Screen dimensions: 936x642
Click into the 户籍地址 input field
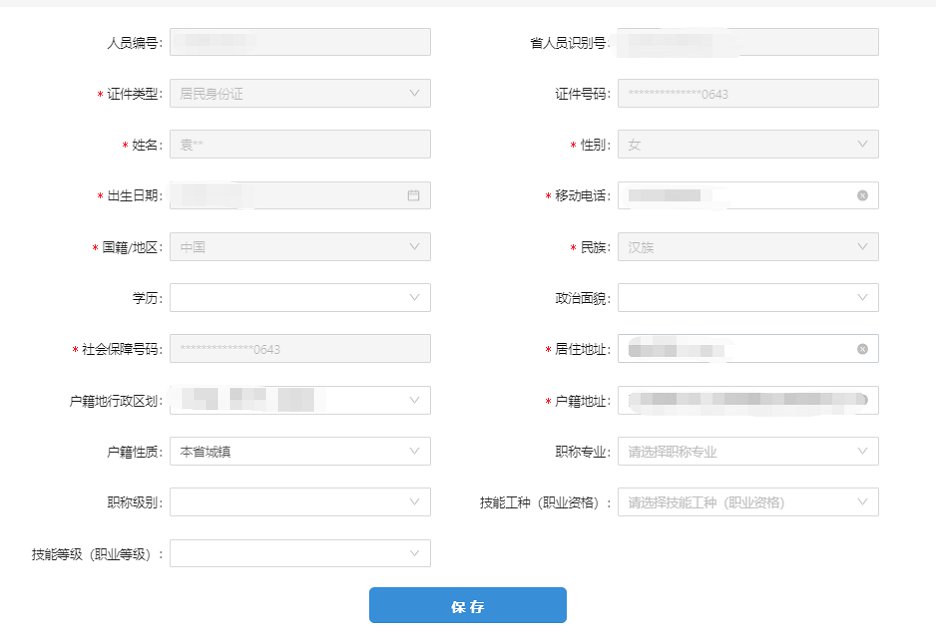[748, 400]
